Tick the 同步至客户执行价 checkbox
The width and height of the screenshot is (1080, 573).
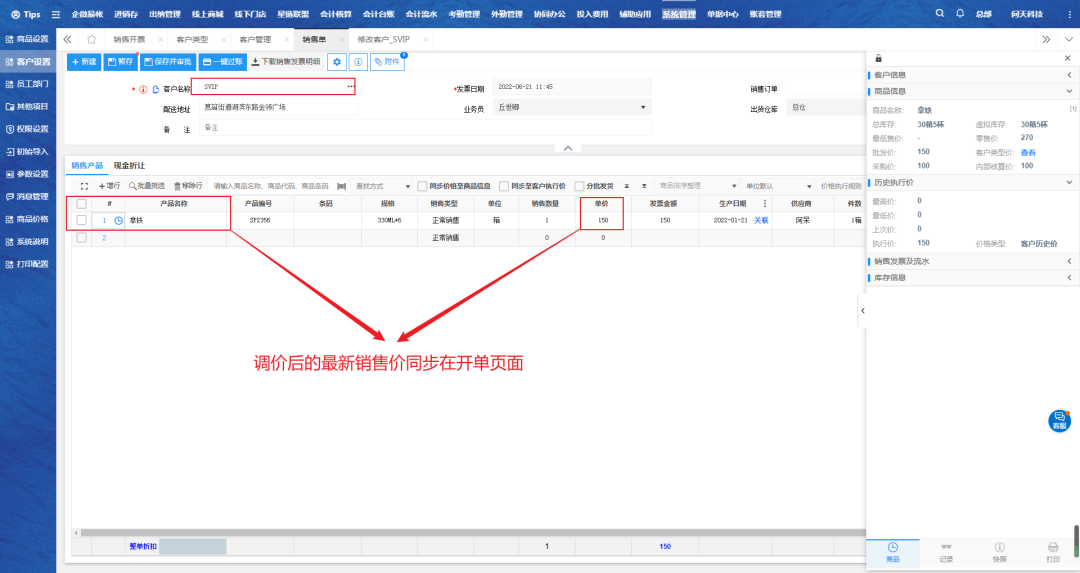point(504,186)
